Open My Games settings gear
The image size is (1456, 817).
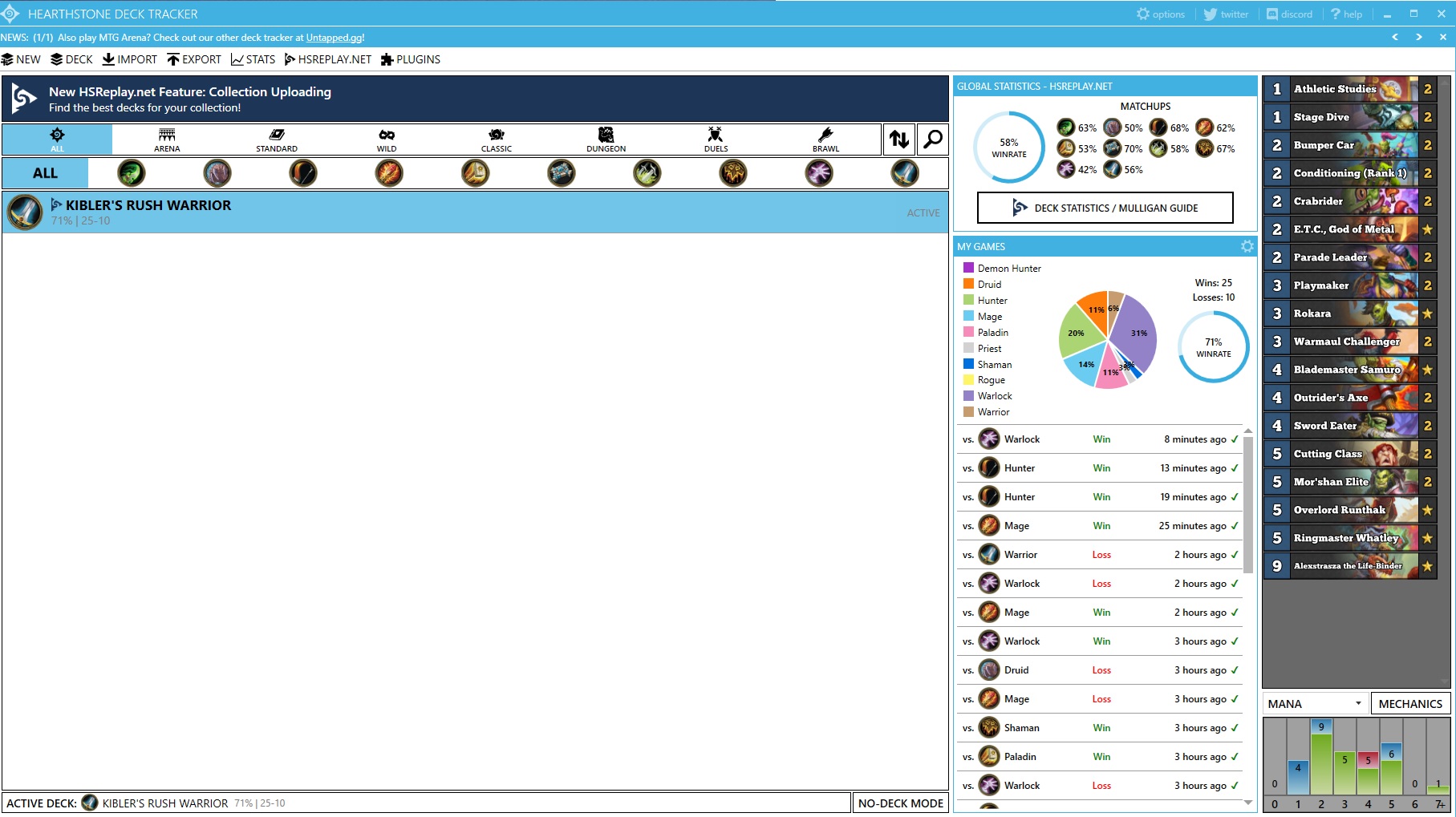click(1247, 246)
